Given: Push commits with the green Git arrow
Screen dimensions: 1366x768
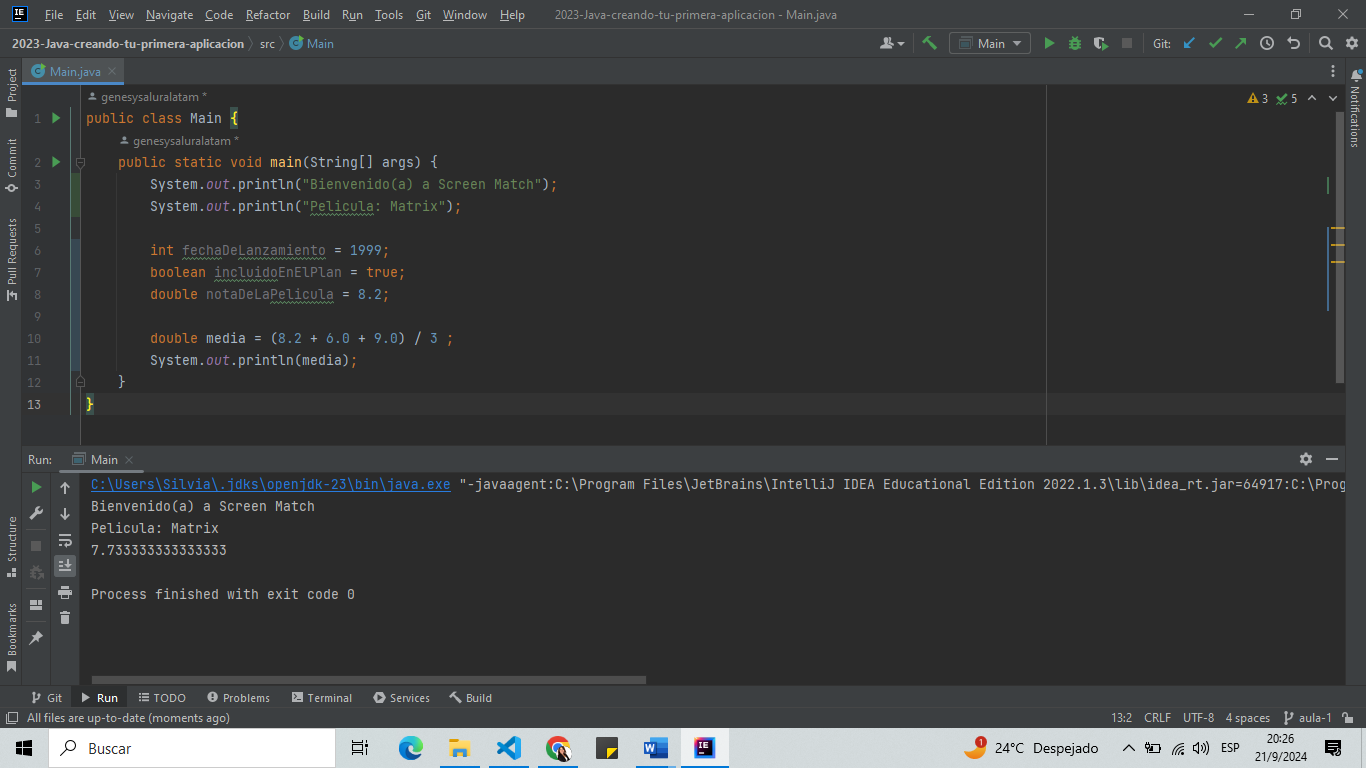Looking at the screenshot, I should point(1241,43).
